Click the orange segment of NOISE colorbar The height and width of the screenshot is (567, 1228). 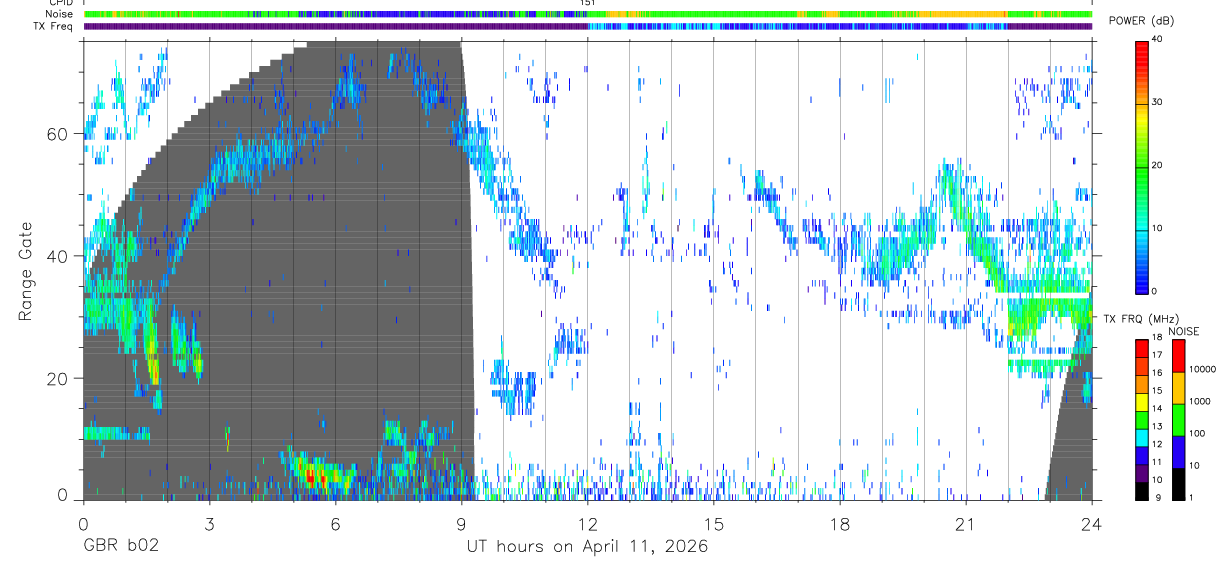pos(1178,388)
